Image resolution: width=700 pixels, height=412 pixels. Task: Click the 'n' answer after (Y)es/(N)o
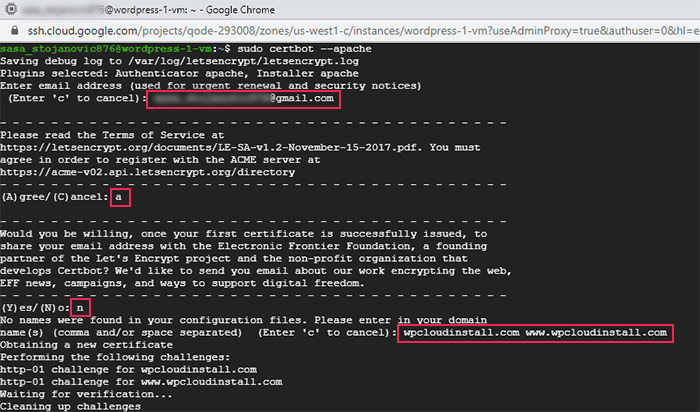click(80, 308)
